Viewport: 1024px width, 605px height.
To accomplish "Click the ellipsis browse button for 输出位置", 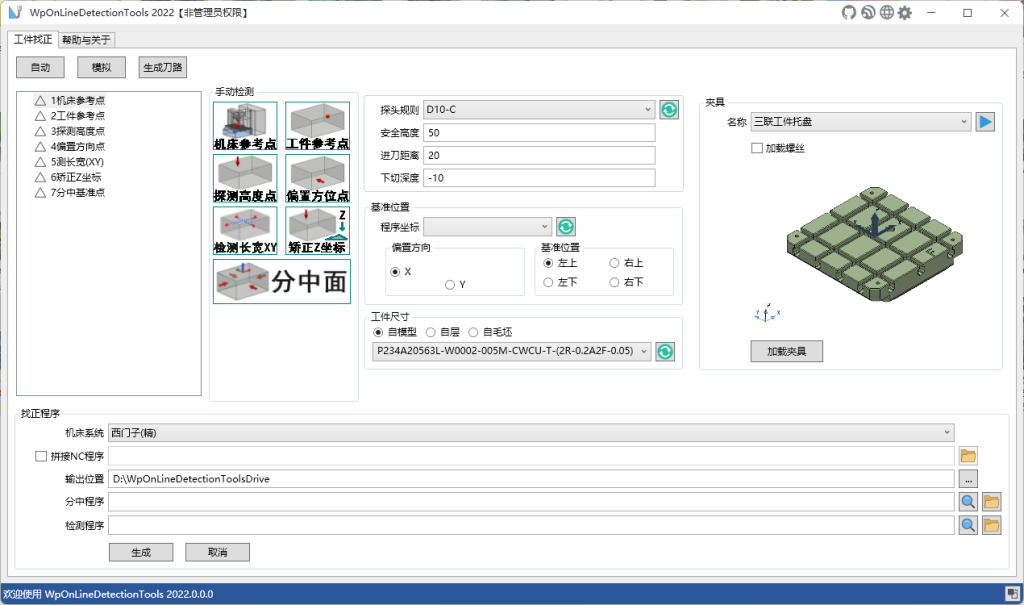I will coord(968,479).
